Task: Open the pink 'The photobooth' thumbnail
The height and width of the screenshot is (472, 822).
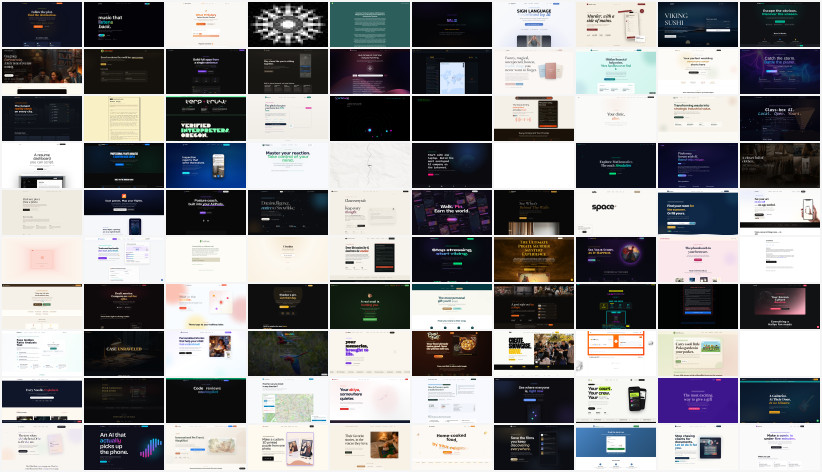Action: [698, 259]
